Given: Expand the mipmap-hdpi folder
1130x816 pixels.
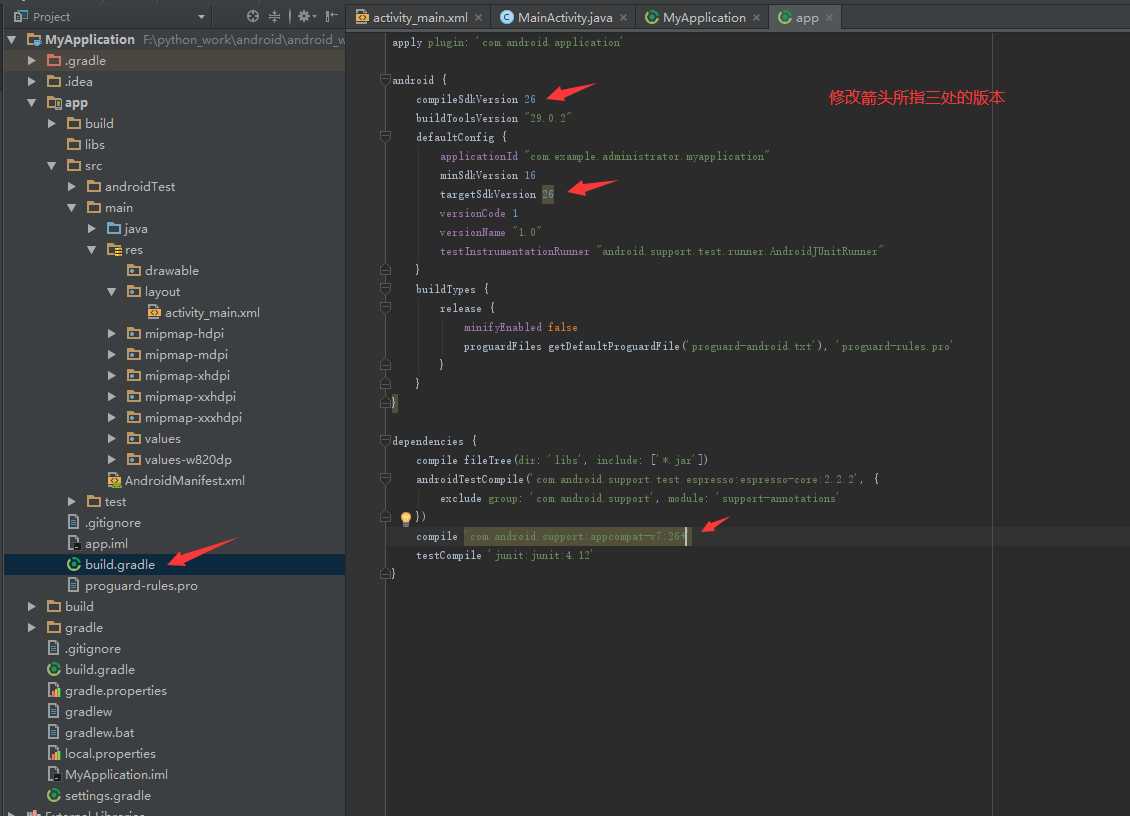Looking at the screenshot, I should (x=112, y=333).
